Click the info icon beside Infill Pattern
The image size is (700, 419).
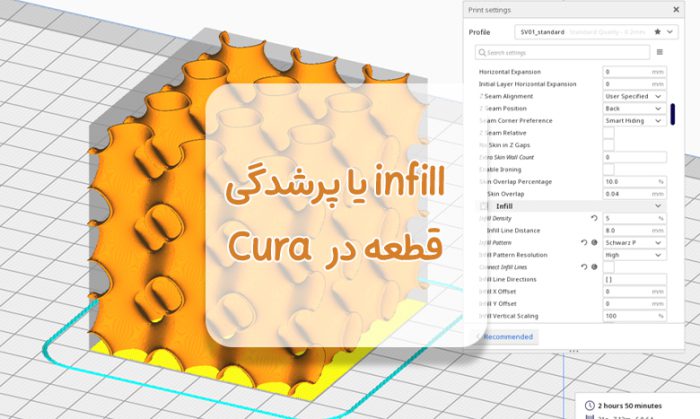coord(594,243)
